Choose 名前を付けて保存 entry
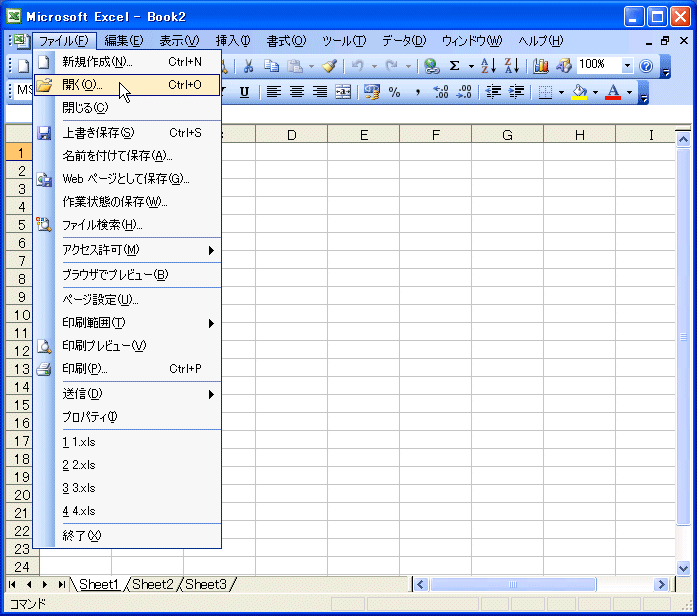The height and width of the screenshot is (616, 697). pyautogui.click(x=127, y=156)
